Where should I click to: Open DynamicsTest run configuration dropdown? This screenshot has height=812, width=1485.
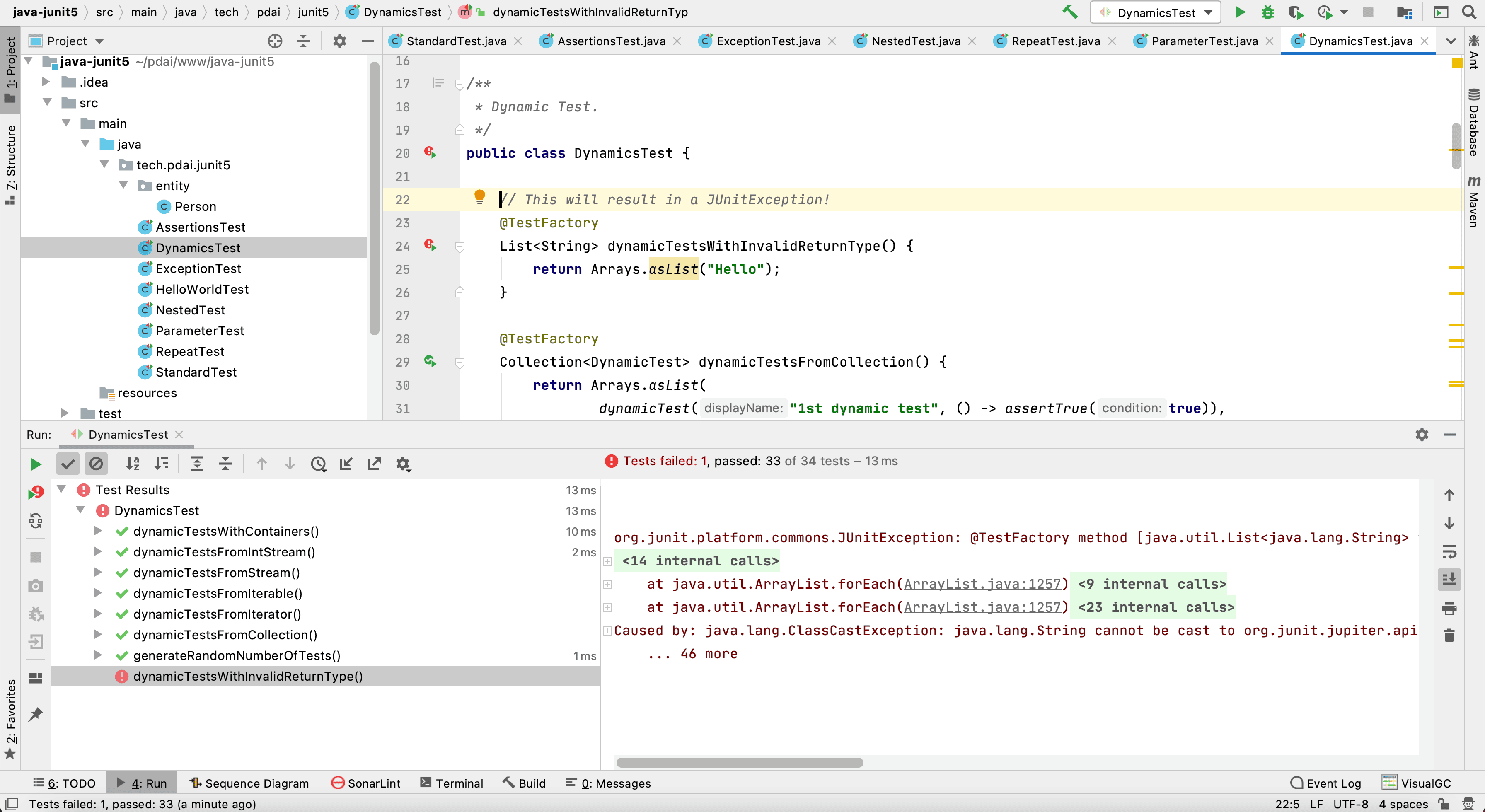click(1155, 12)
